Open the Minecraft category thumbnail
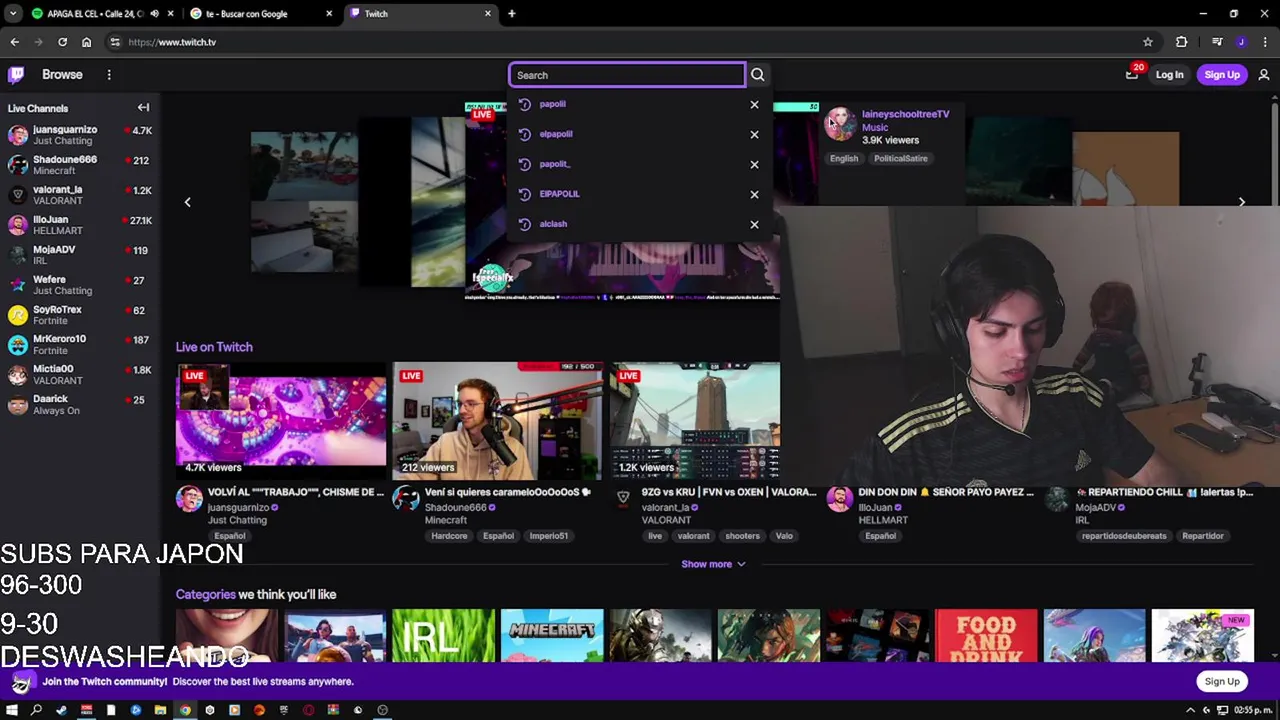This screenshot has width=1280, height=720. coord(552,635)
